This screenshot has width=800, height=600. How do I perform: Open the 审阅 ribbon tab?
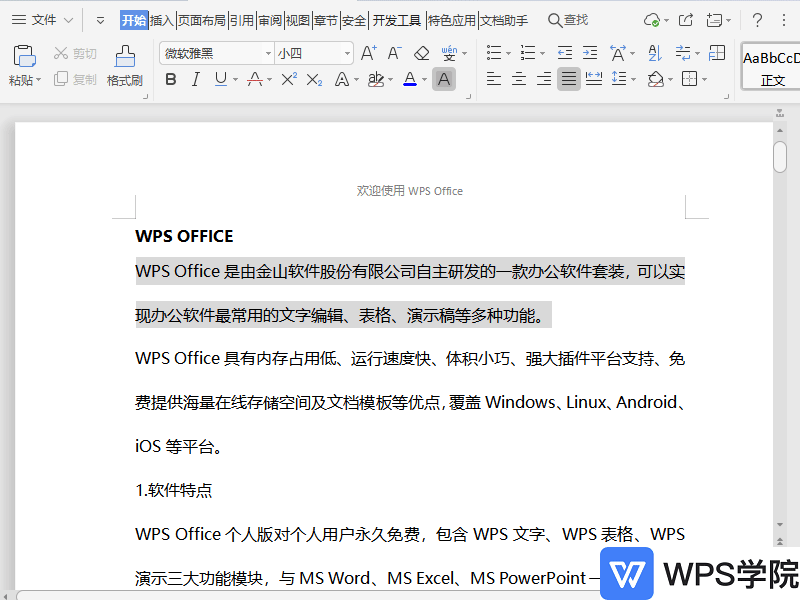pos(268,18)
